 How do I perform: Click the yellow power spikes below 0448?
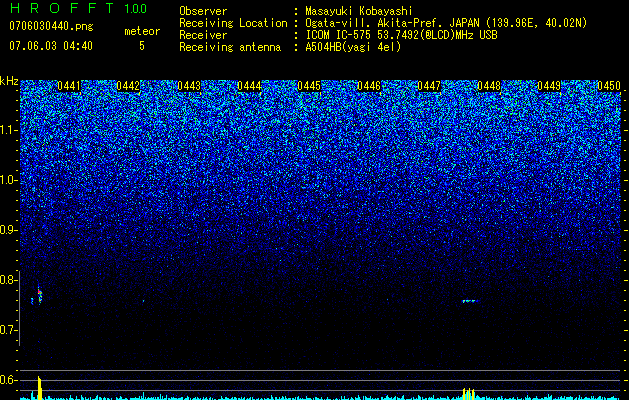pos(469,394)
